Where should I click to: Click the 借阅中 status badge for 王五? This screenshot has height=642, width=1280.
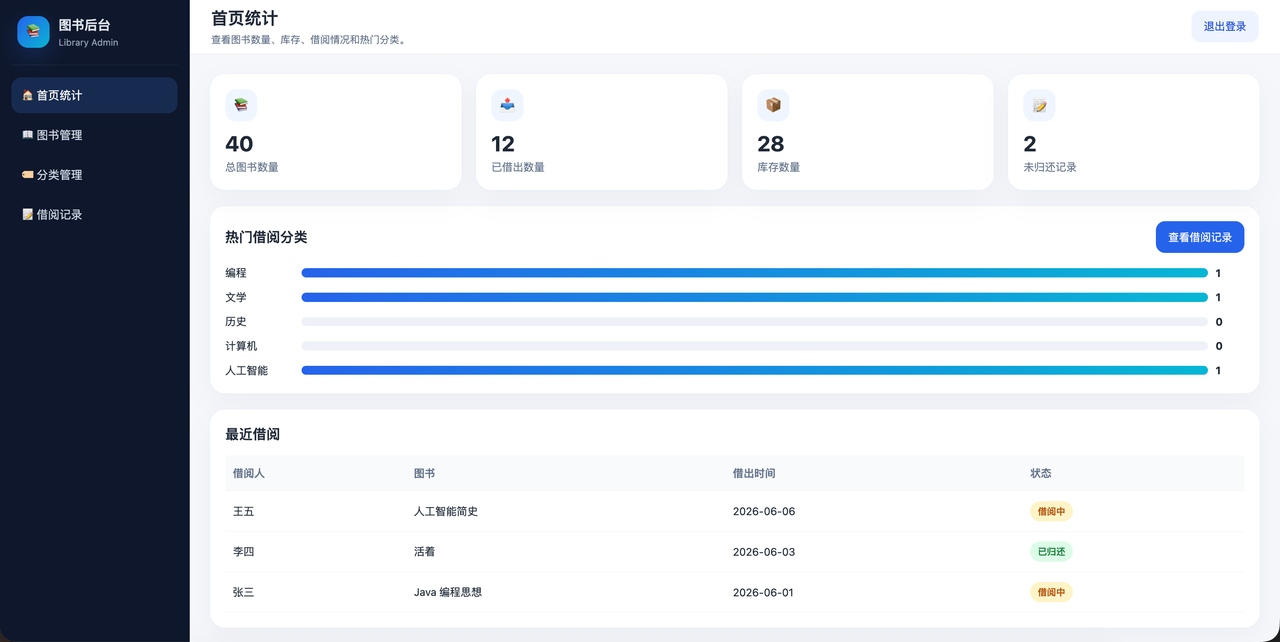[1051, 511]
